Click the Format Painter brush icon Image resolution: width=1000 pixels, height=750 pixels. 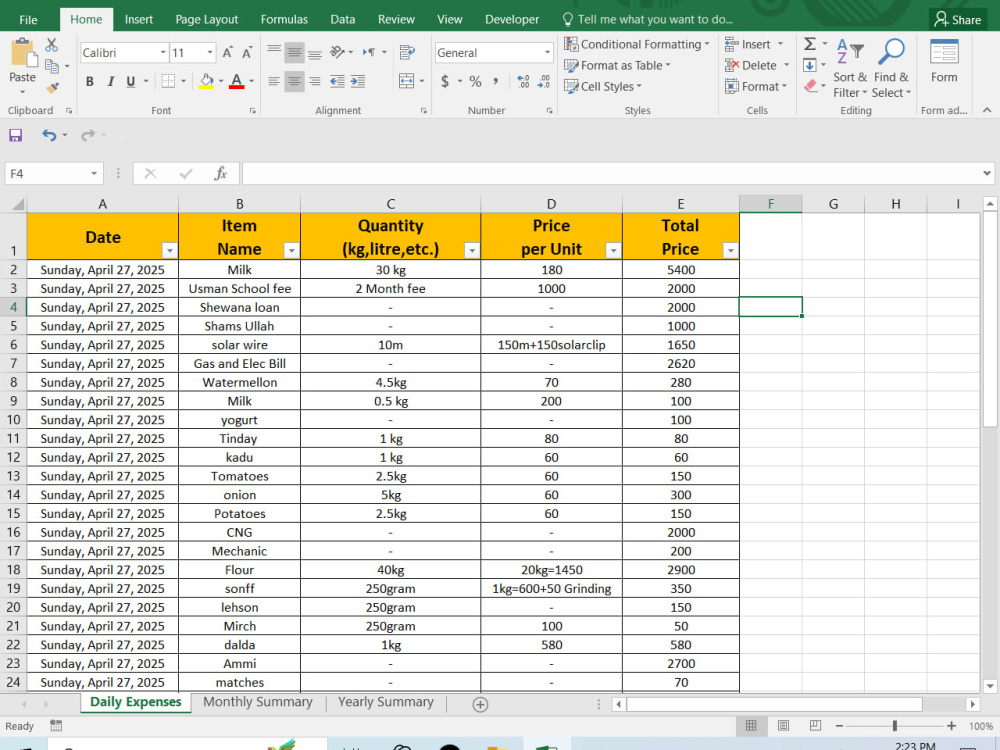click(x=52, y=87)
